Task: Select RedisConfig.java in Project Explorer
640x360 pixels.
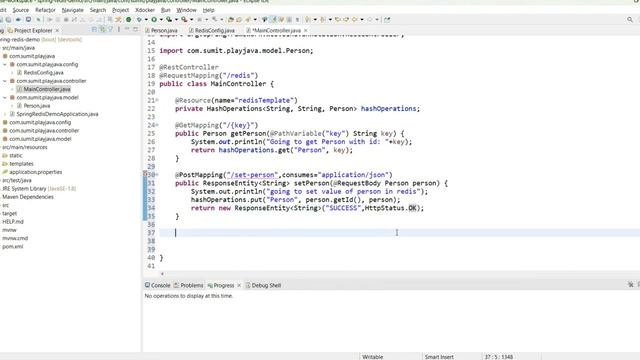Action: 43,73
